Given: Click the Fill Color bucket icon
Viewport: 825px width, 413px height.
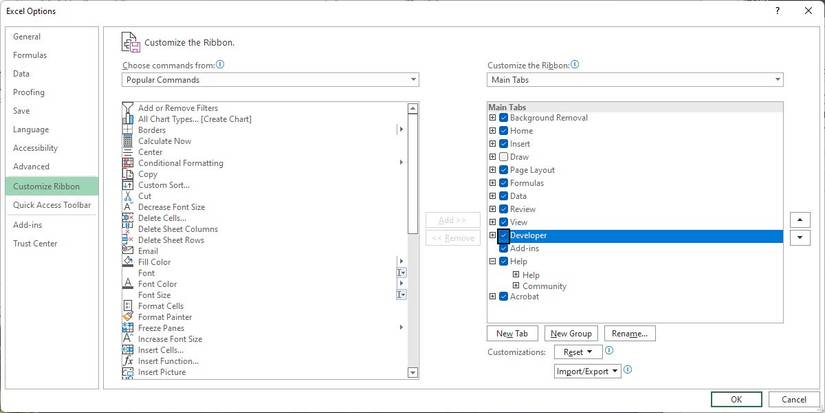Looking at the screenshot, I should 128,262.
